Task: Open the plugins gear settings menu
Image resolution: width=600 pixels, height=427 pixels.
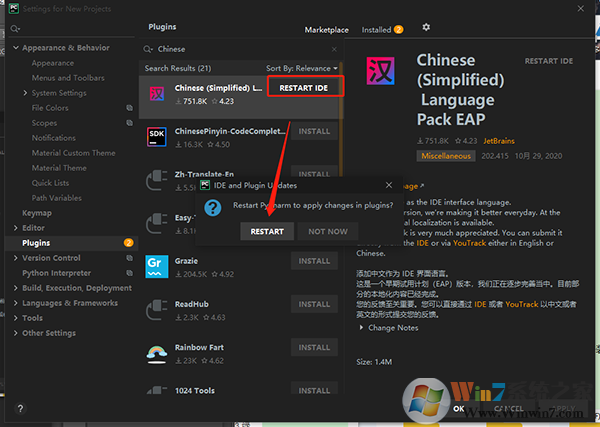Action: 426,27
